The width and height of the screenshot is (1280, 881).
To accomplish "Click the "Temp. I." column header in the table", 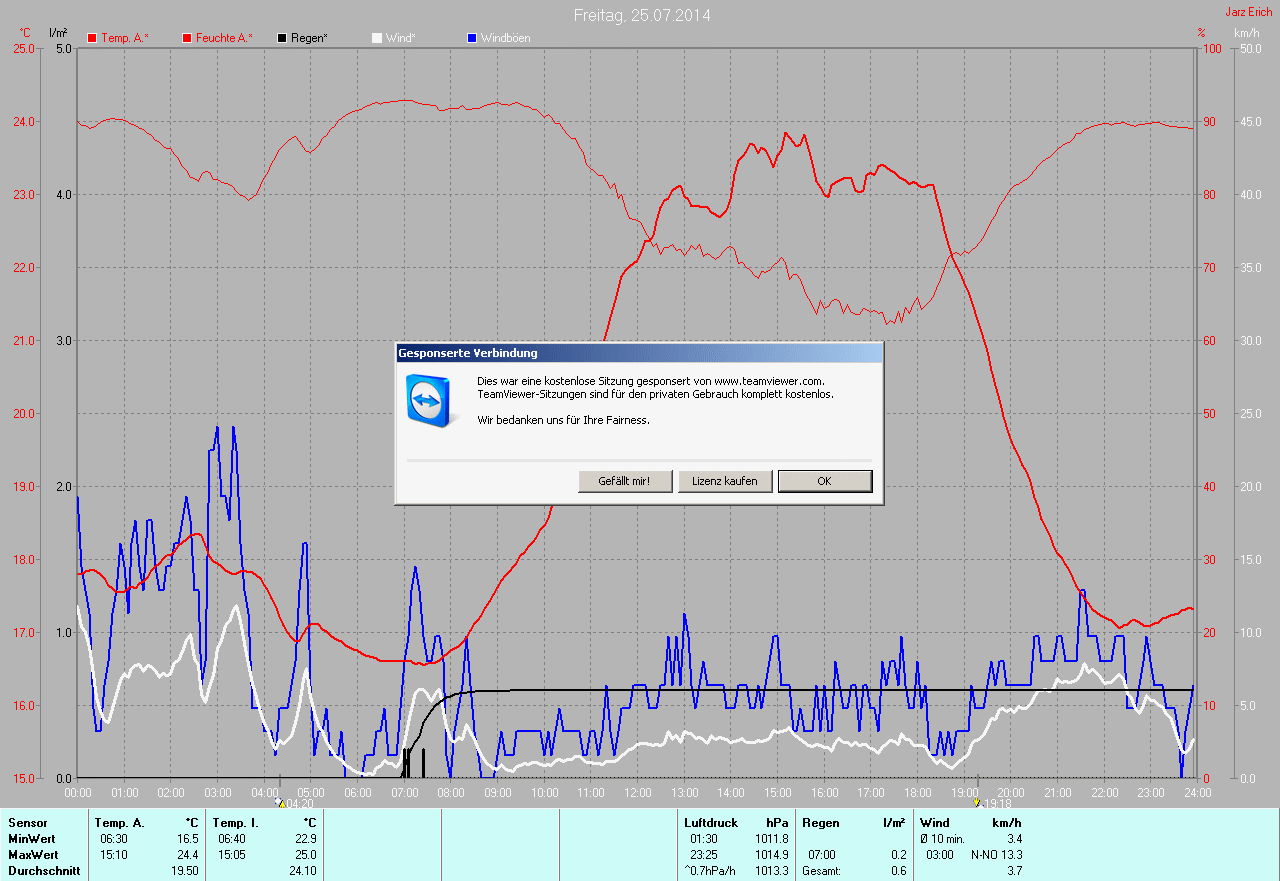I will click(235, 823).
